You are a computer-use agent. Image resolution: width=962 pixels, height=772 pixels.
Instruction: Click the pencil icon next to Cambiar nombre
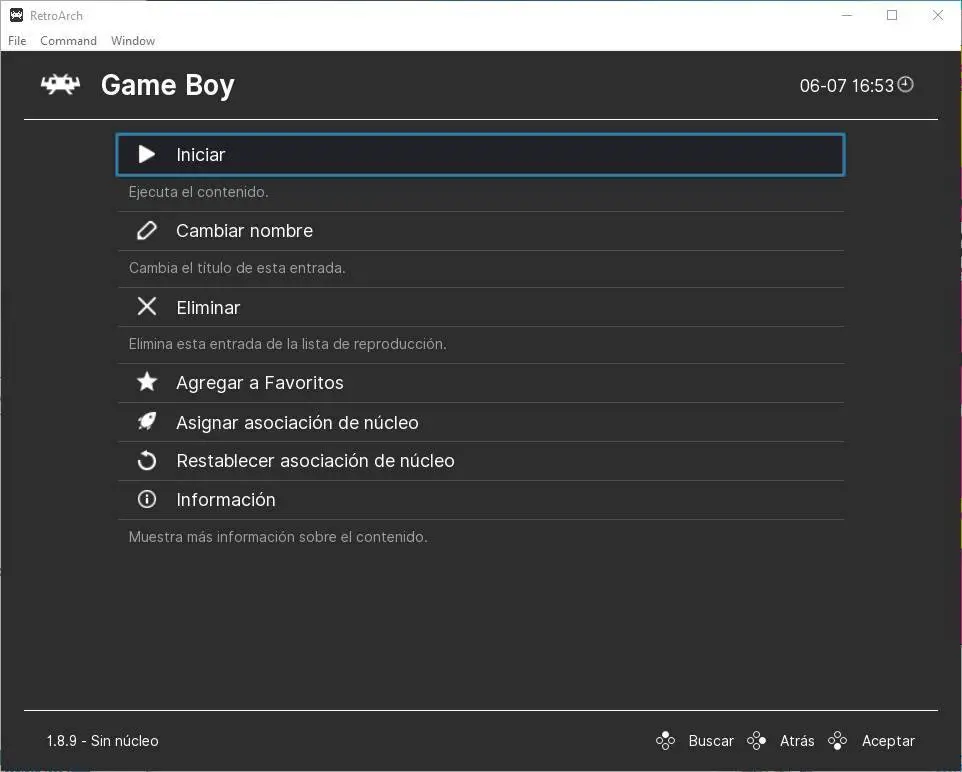[147, 231]
